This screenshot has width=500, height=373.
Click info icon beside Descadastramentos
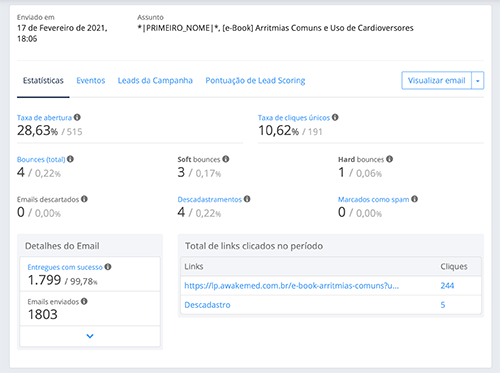tap(247, 199)
